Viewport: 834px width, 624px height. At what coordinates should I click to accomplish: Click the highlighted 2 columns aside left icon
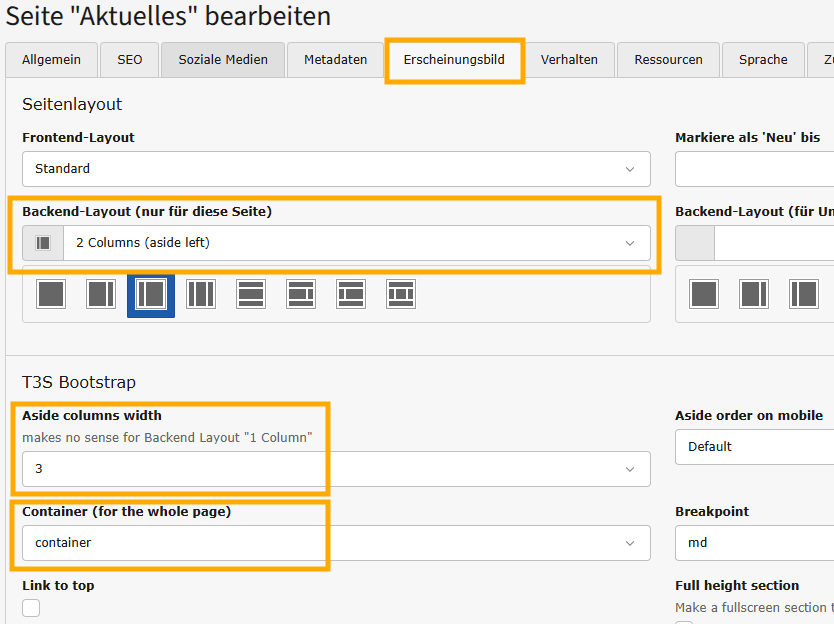(151, 294)
